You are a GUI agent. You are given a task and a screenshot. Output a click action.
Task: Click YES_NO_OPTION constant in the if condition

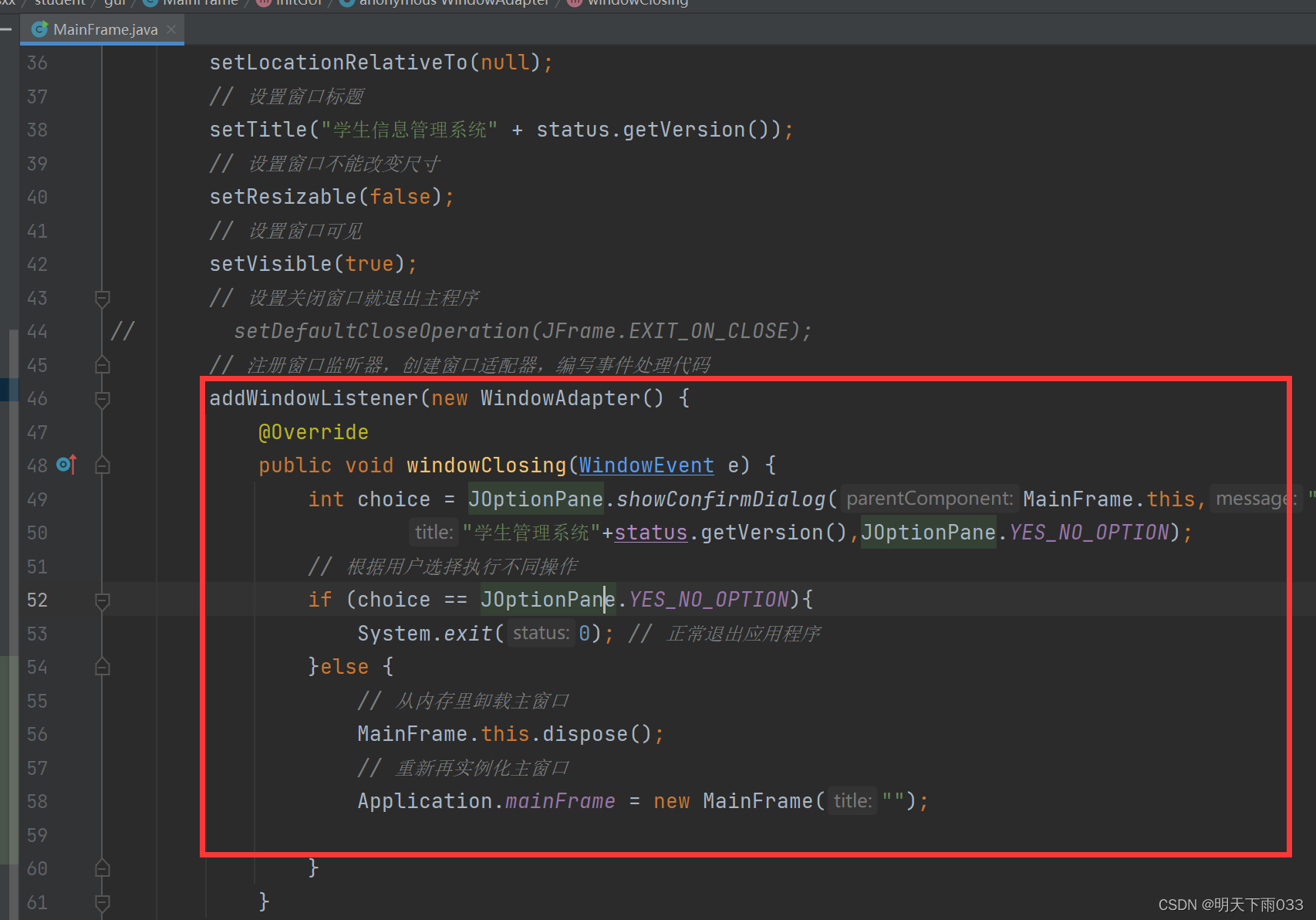tap(709, 600)
